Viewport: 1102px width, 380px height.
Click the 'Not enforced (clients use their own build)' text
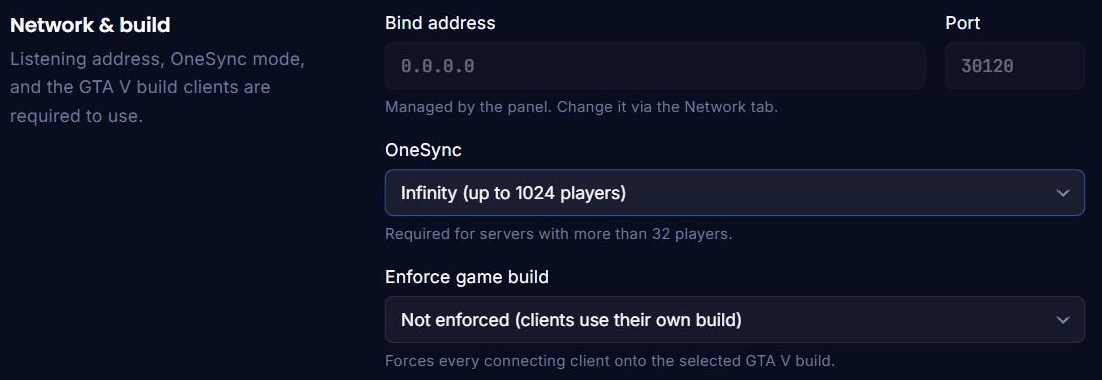[x=571, y=320]
